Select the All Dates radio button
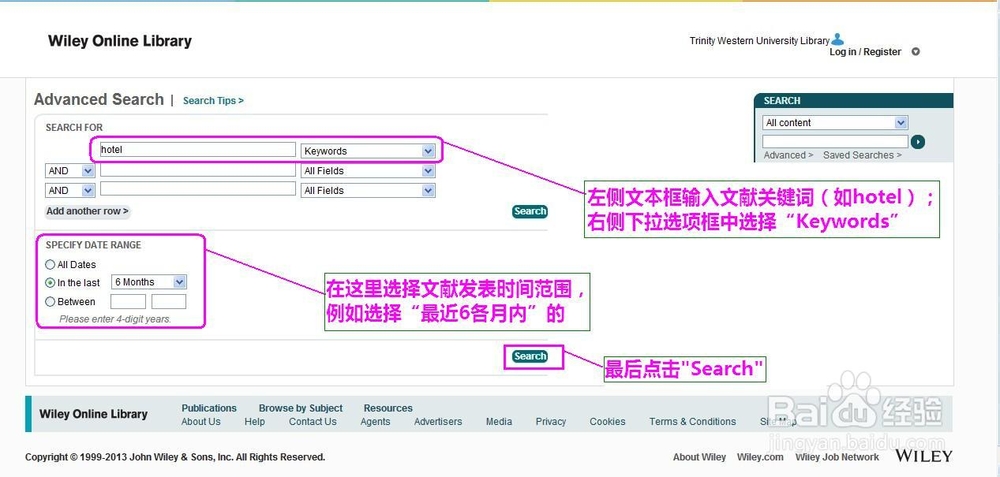The width and height of the screenshot is (1000, 477). pyautogui.click(x=50, y=265)
